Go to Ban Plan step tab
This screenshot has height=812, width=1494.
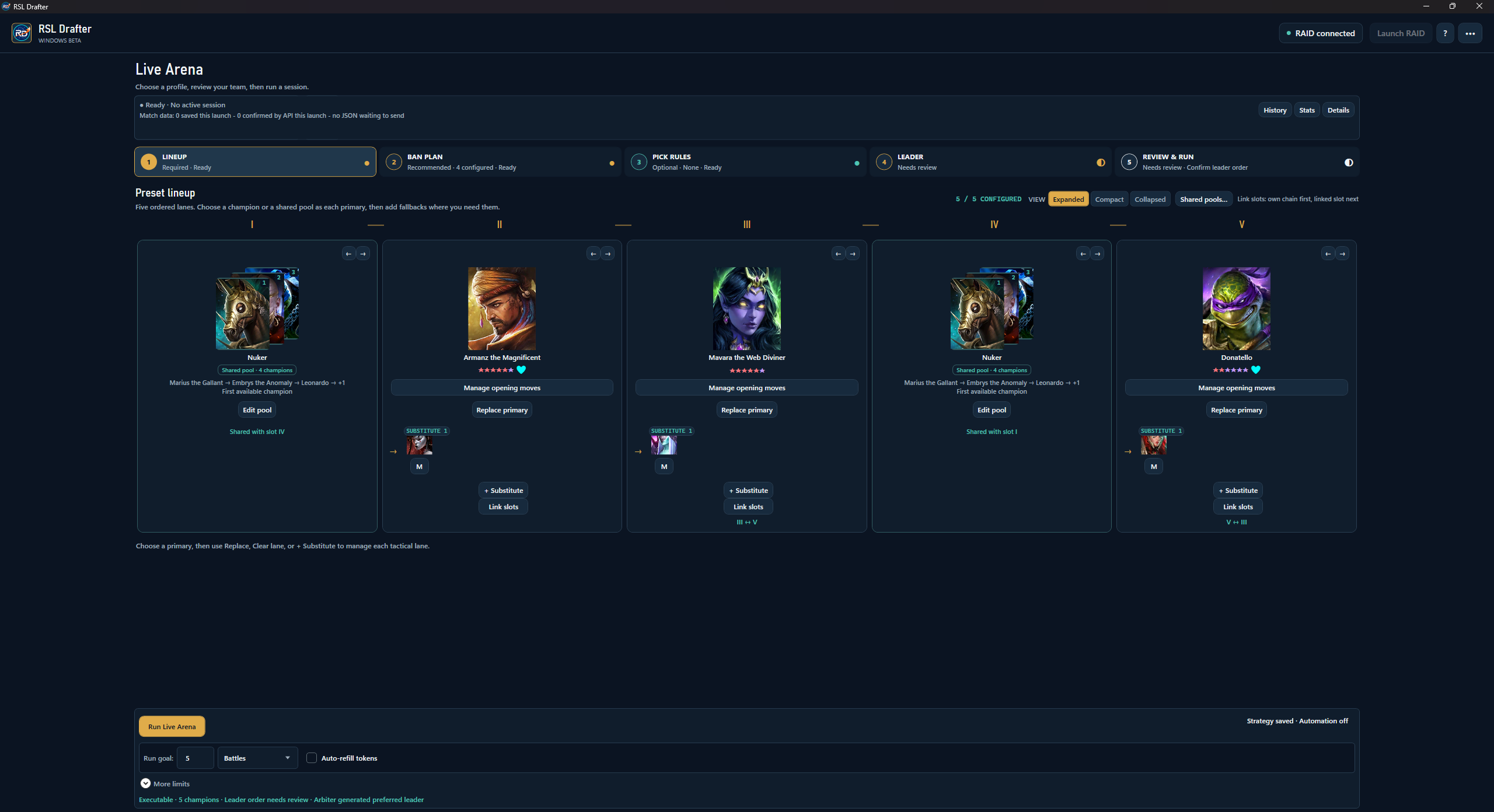click(x=500, y=162)
